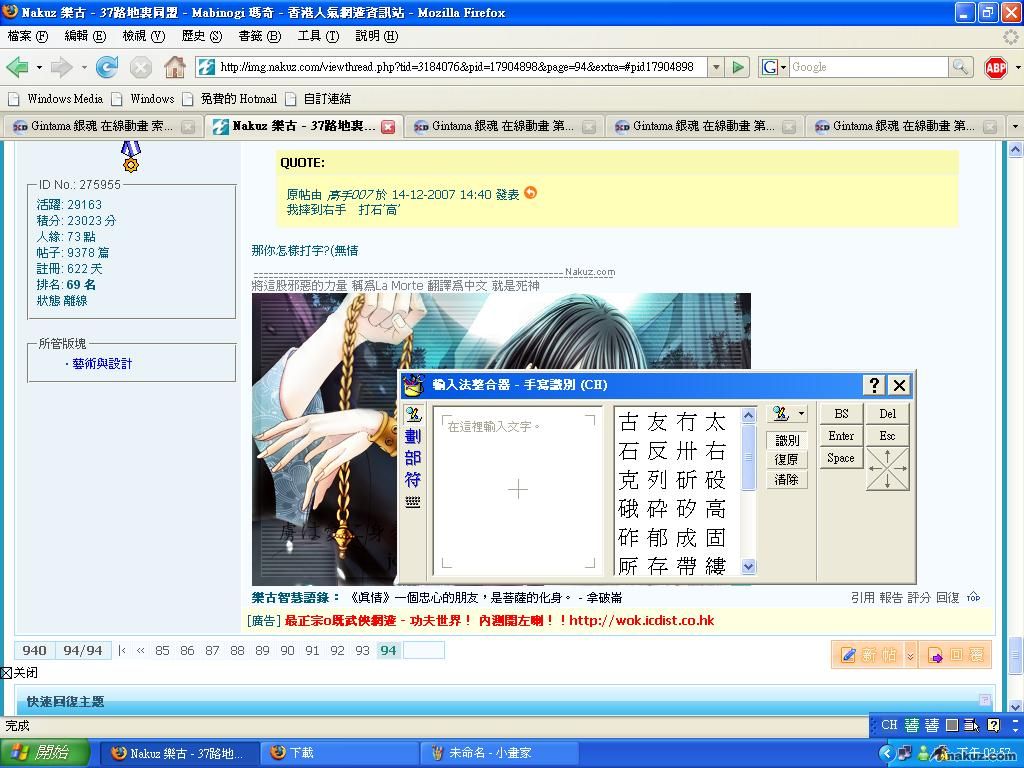The width and height of the screenshot is (1024, 768).
Task: Click the search magnifier icon
Action: [960, 67]
